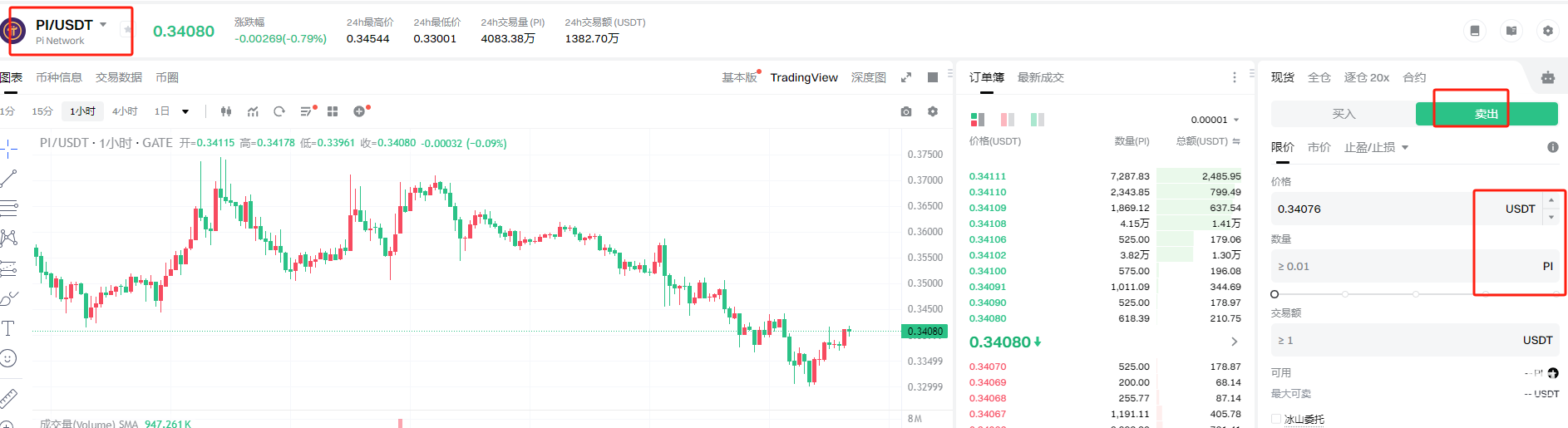Image resolution: width=1568 pixels, height=428 pixels.
Task: Click the candlestick chart style icon
Action: tap(226, 111)
